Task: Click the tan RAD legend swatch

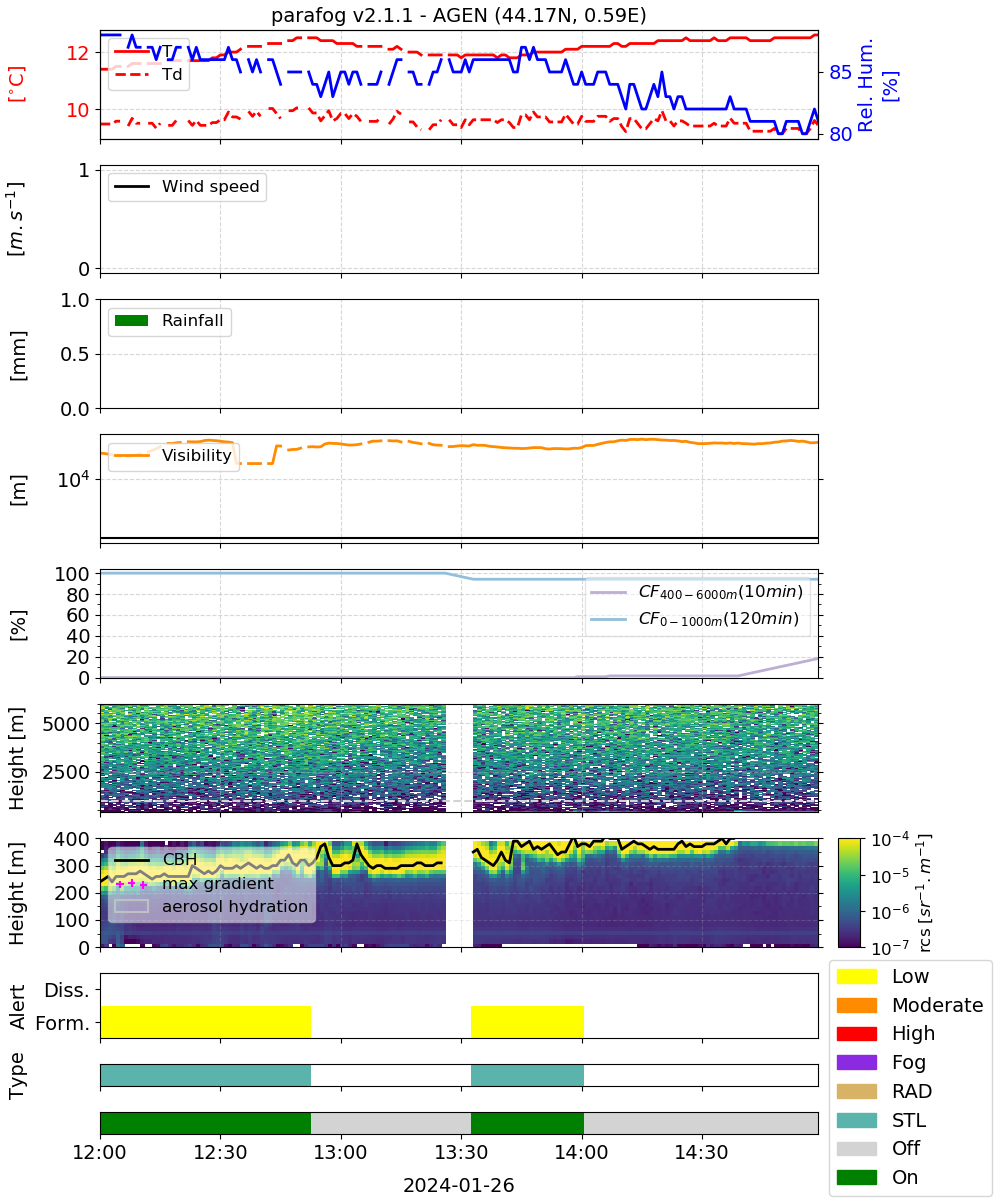Action: (x=857, y=1091)
